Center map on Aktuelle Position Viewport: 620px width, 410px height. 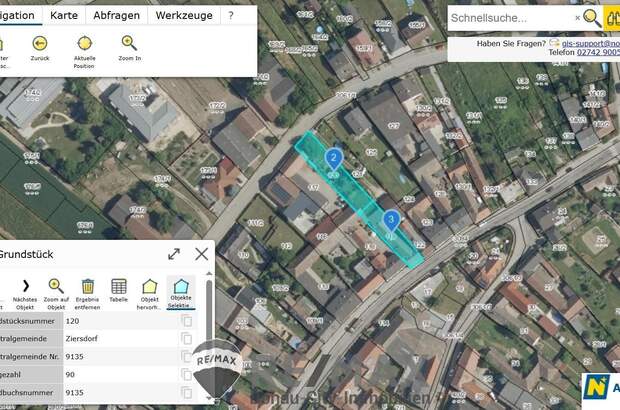tap(84, 52)
